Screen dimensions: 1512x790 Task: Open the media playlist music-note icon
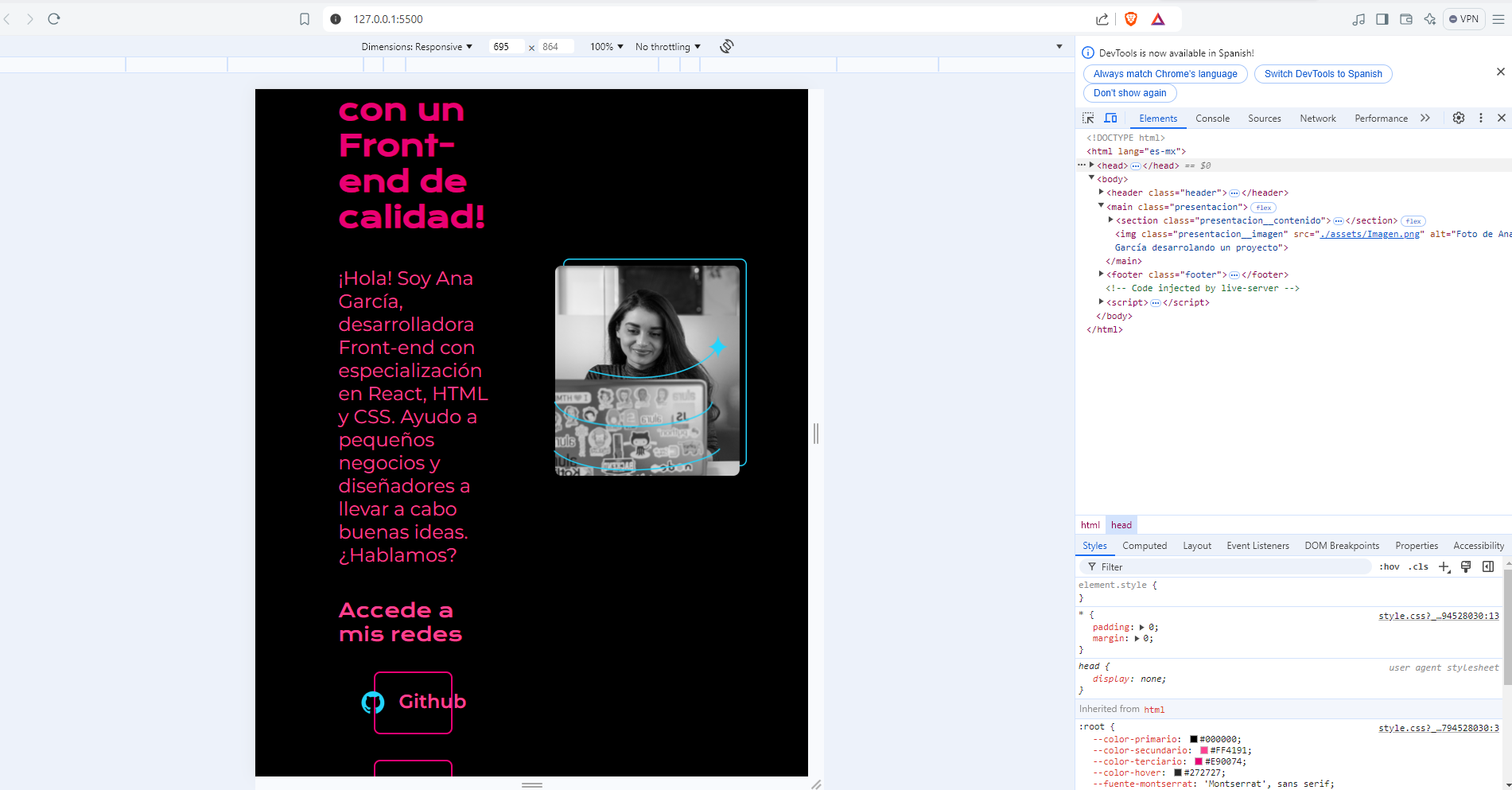pyautogui.click(x=1358, y=19)
